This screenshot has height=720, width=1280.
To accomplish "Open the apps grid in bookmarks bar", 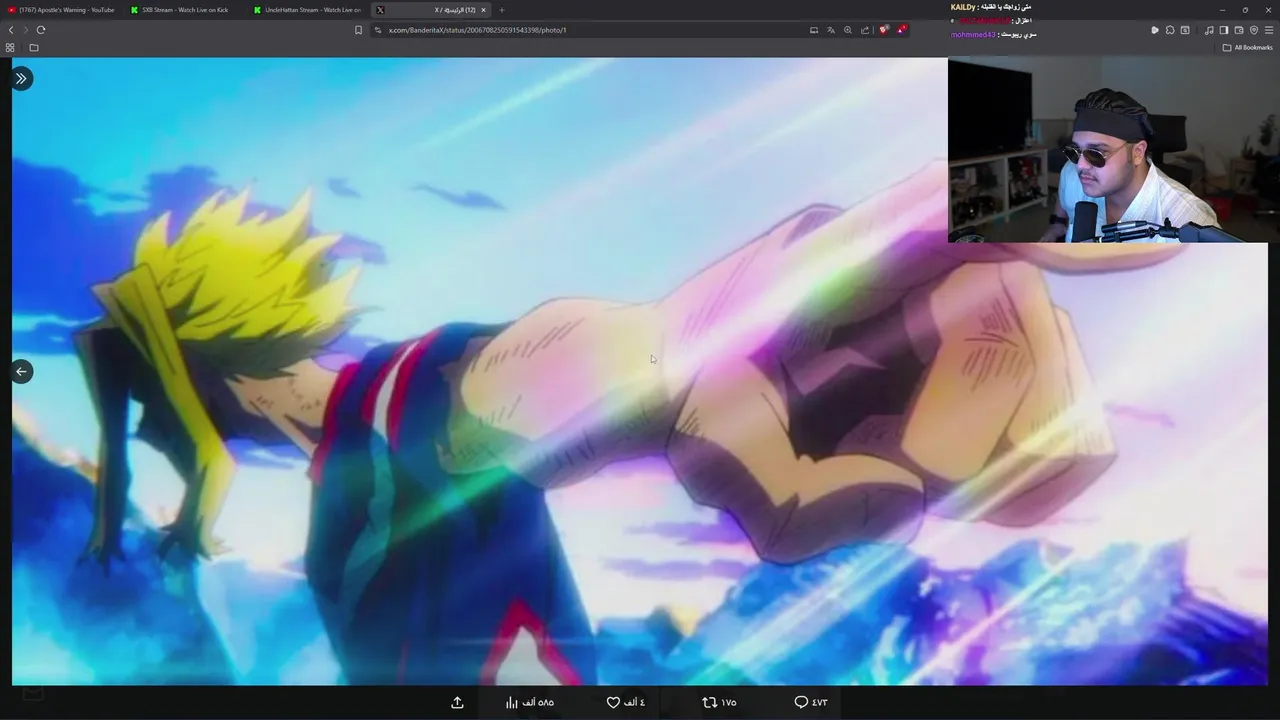I will [10, 47].
